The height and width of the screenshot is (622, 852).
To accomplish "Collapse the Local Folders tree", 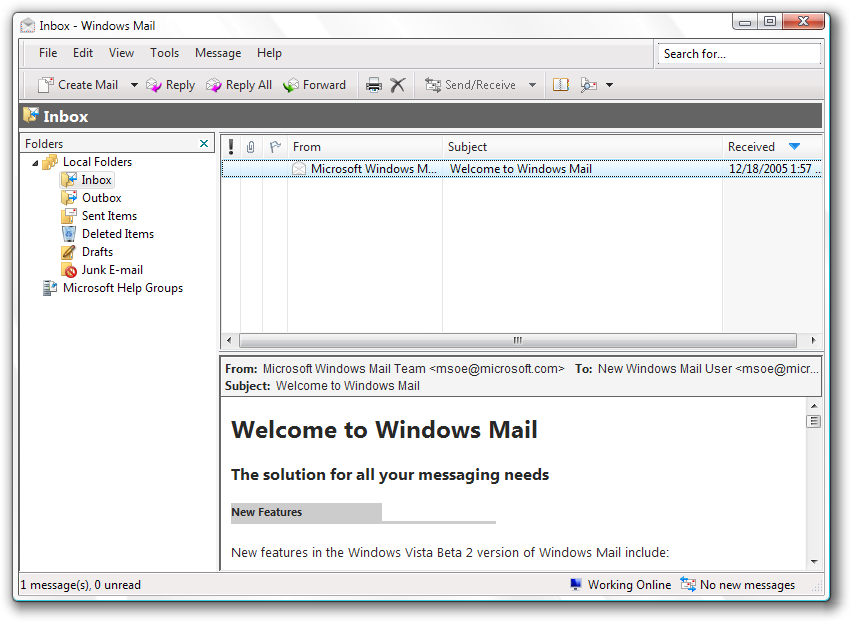I will pos(36,162).
